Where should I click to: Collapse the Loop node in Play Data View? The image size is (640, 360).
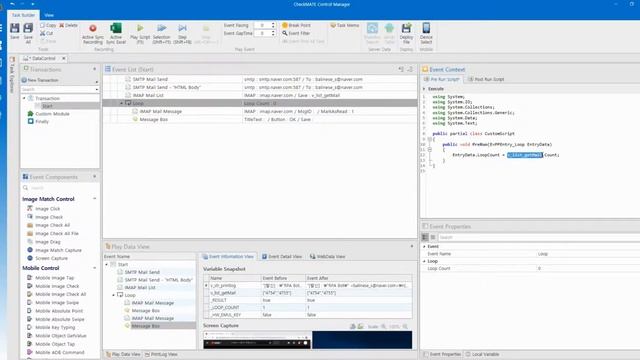[x=113, y=295]
